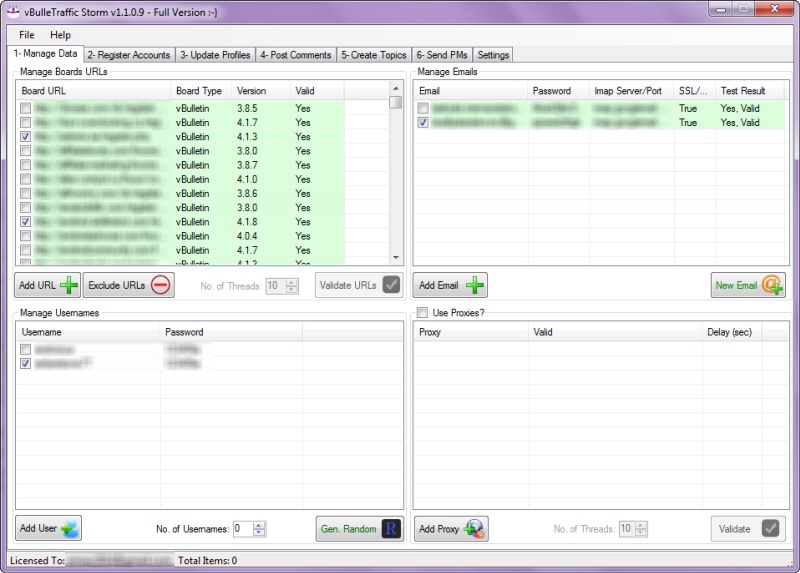Click the green plus Add URL icon
This screenshot has width=800, height=573.
click(68, 286)
